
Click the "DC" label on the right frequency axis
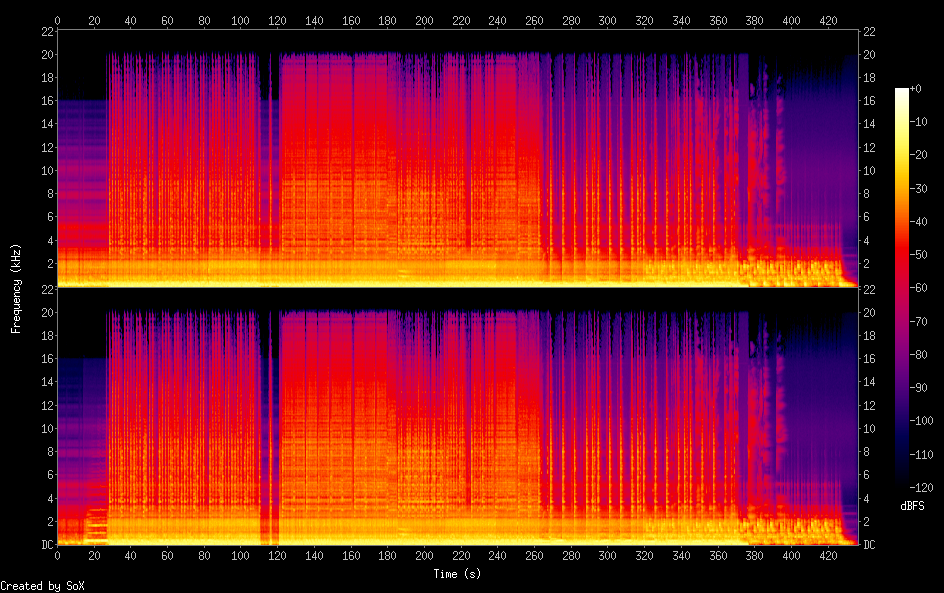click(x=869, y=545)
